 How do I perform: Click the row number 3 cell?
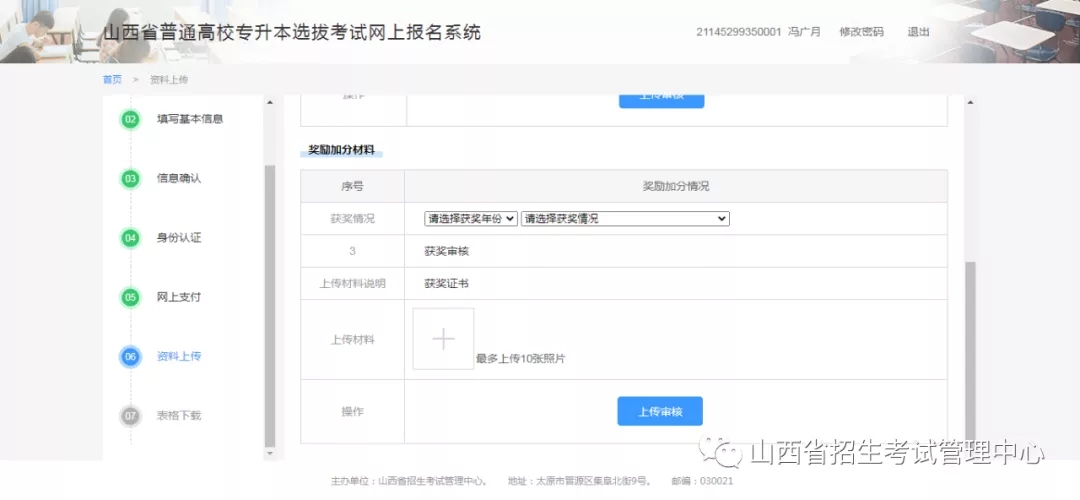coord(352,251)
